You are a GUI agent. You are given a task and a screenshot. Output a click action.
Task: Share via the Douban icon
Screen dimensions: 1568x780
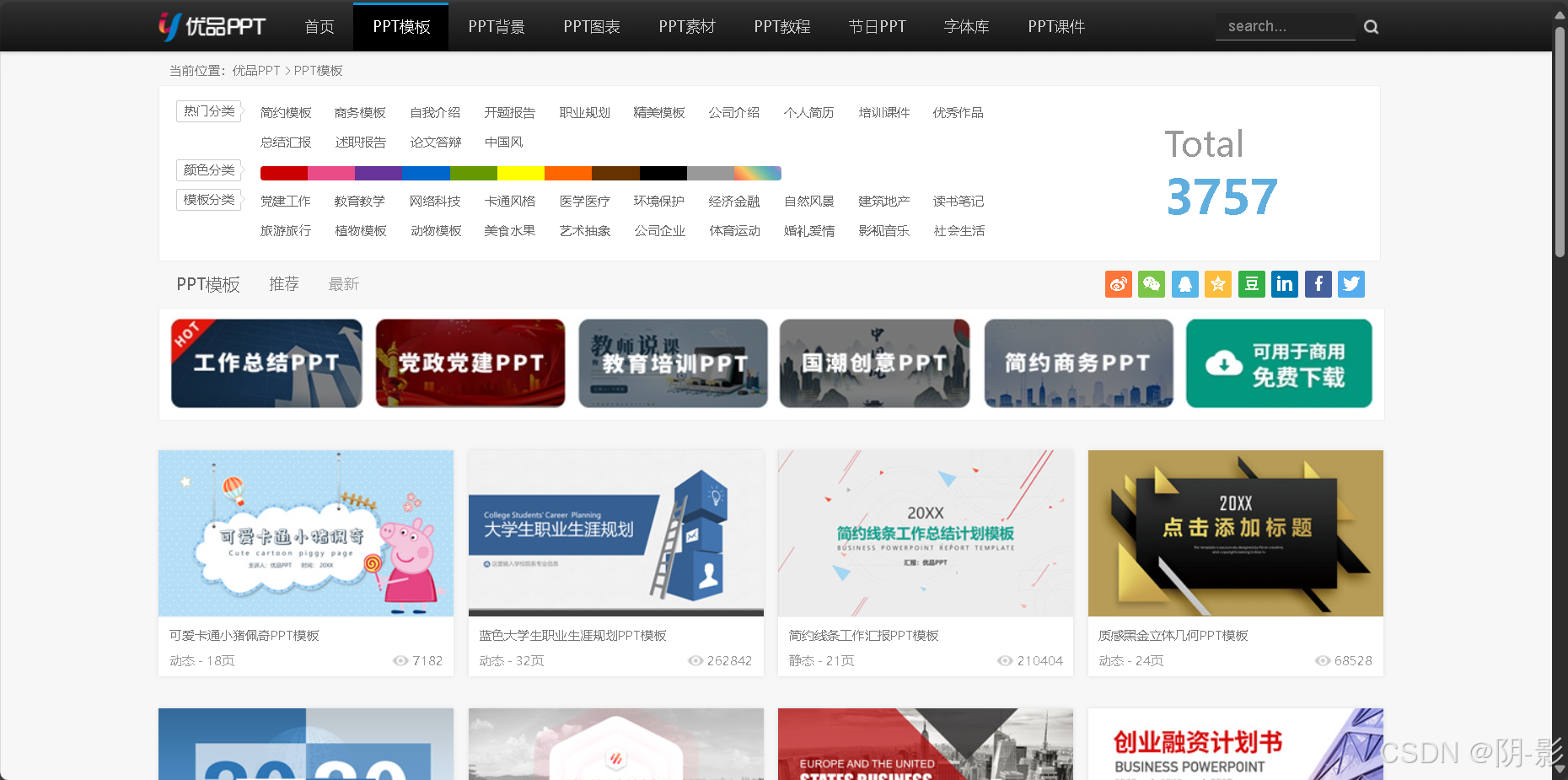(x=1252, y=284)
